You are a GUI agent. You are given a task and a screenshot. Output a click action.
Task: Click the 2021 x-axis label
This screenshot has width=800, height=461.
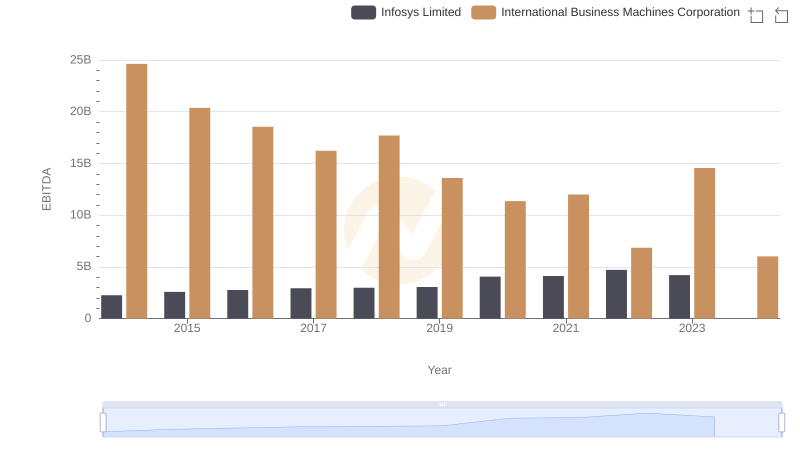click(566, 328)
